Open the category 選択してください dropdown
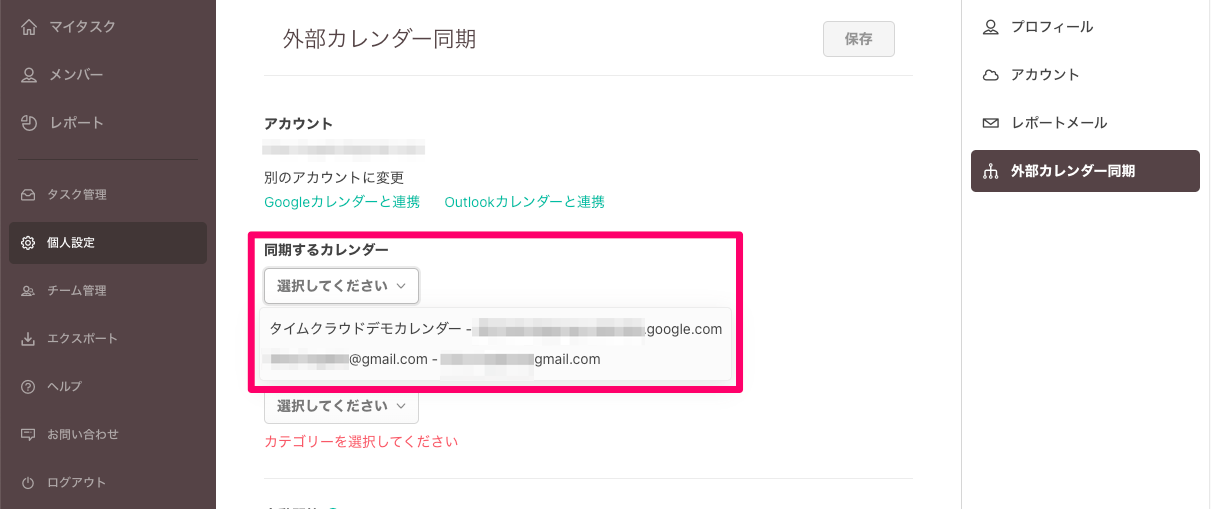The height and width of the screenshot is (509, 1211). pos(341,406)
